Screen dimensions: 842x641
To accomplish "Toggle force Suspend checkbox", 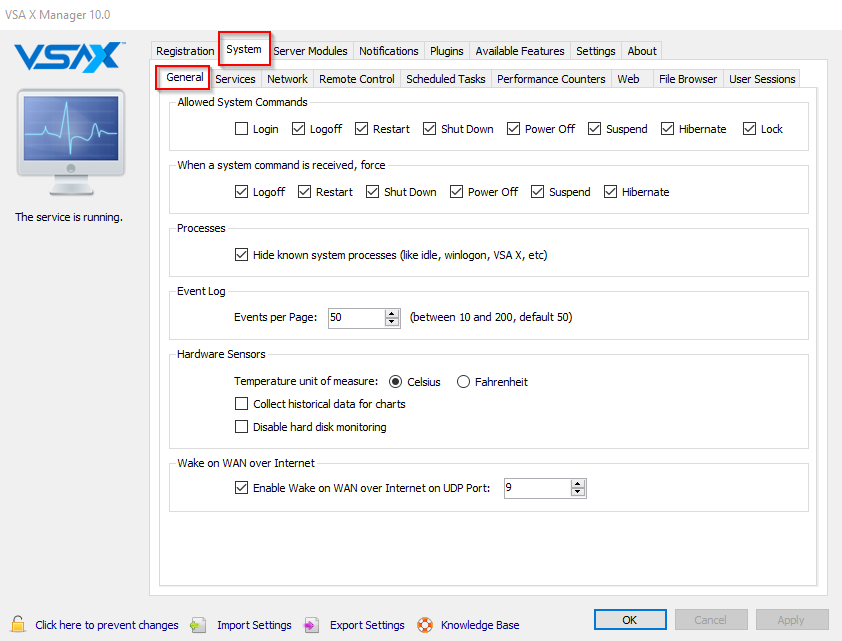I will pyautogui.click(x=538, y=192).
